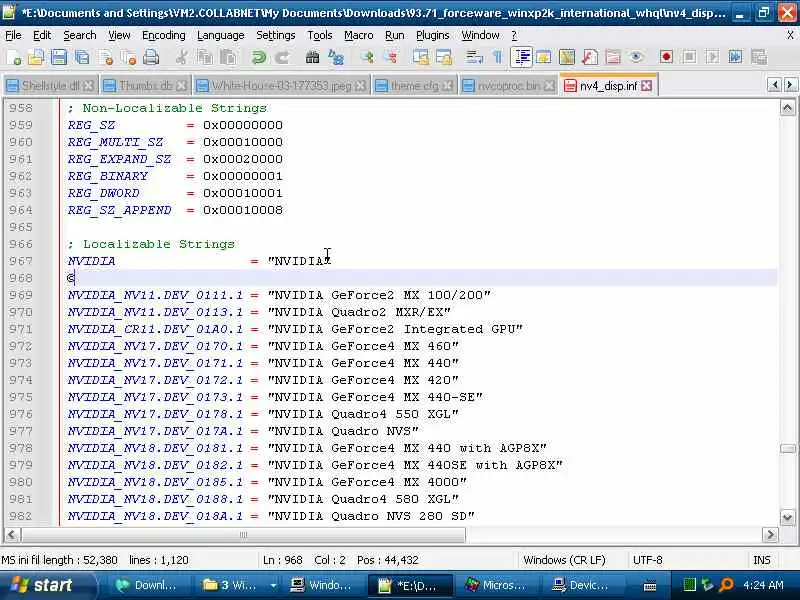Open the Function List icon
This screenshot has width=800, height=600.
tap(590, 57)
